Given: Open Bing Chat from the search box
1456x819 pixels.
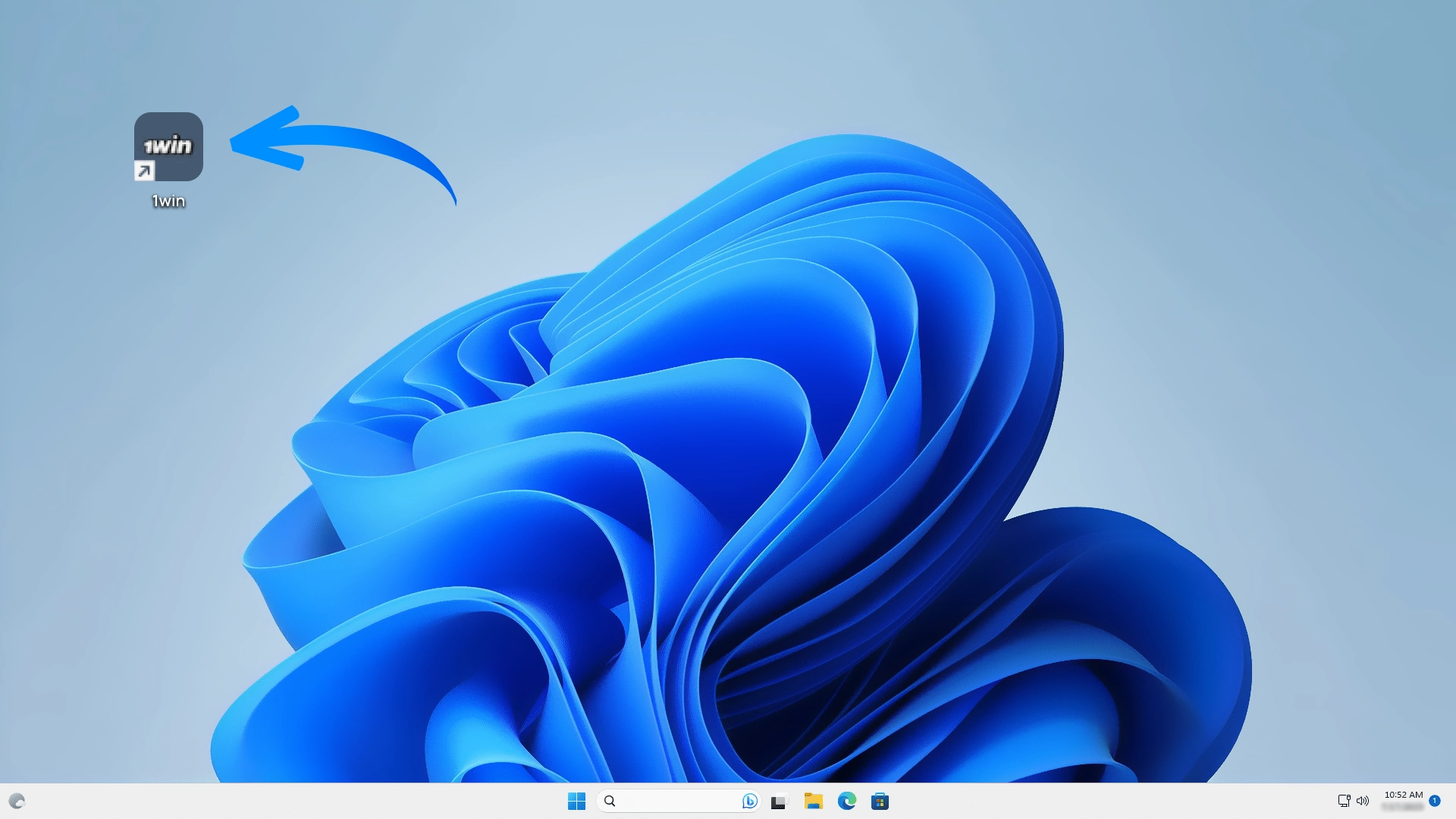Looking at the screenshot, I should click(x=749, y=801).
